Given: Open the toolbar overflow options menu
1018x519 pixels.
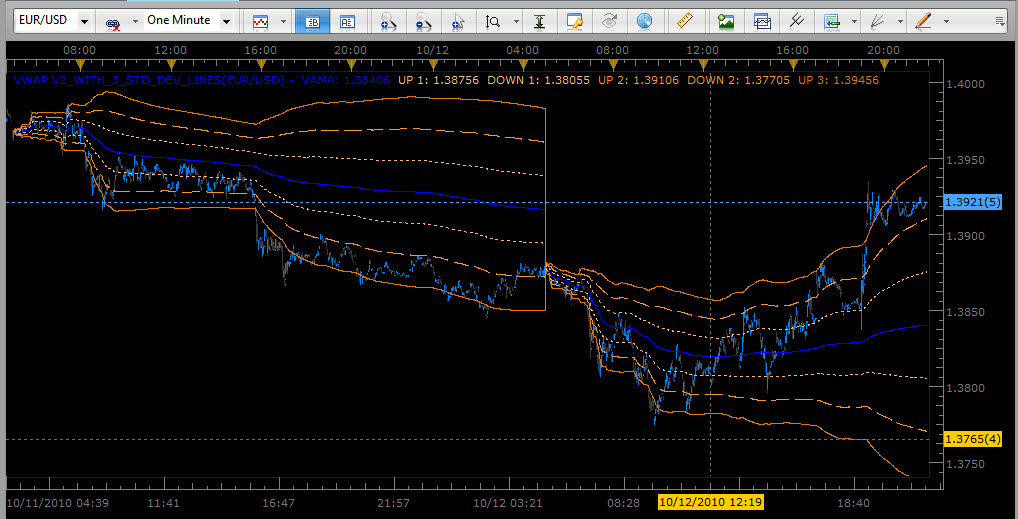Looking at the screenshot, I should (x=1000, y=21).
